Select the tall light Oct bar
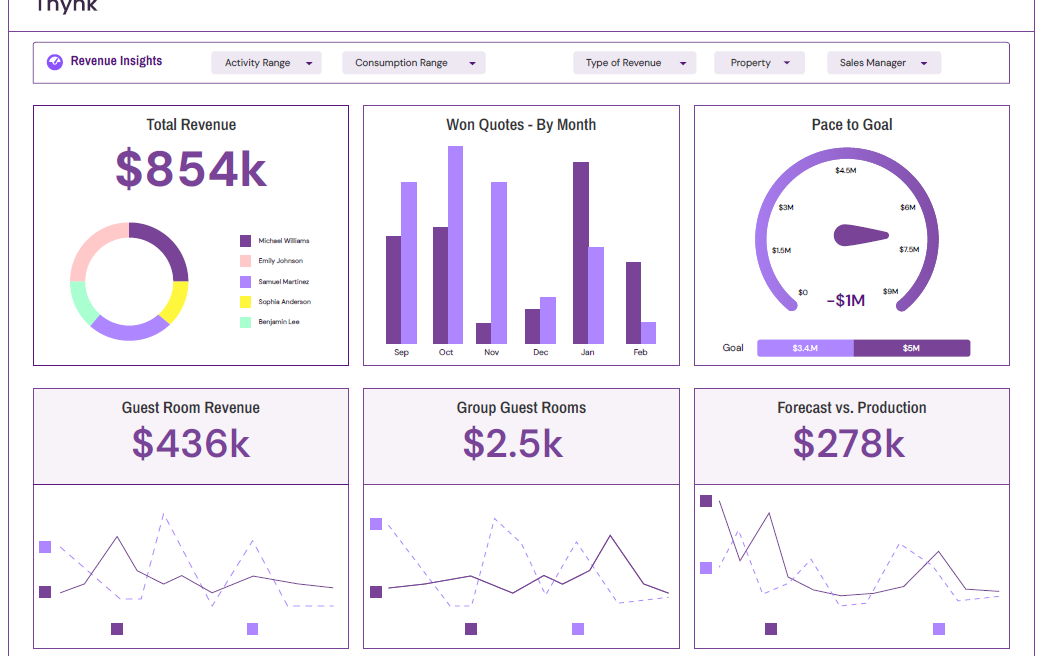 pos(455,245)
